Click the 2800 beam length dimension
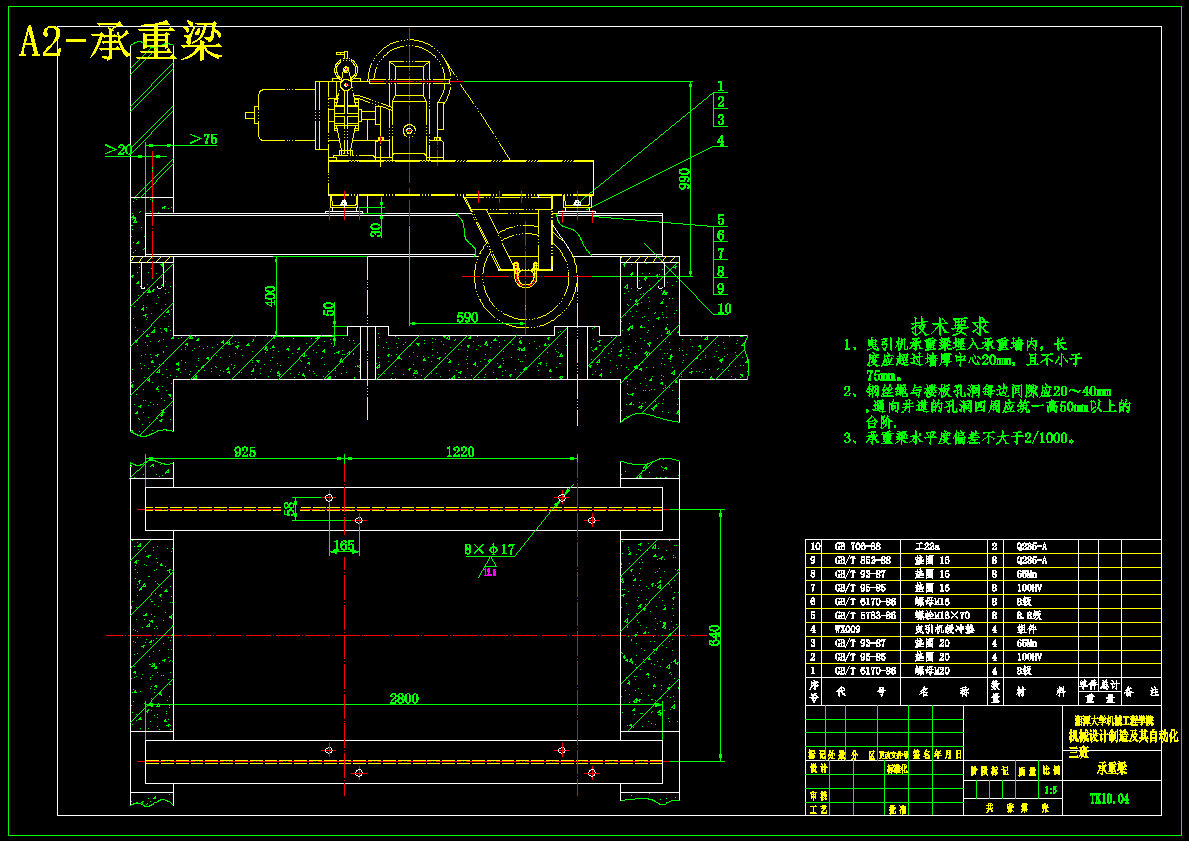 click(x=404, y=698)
